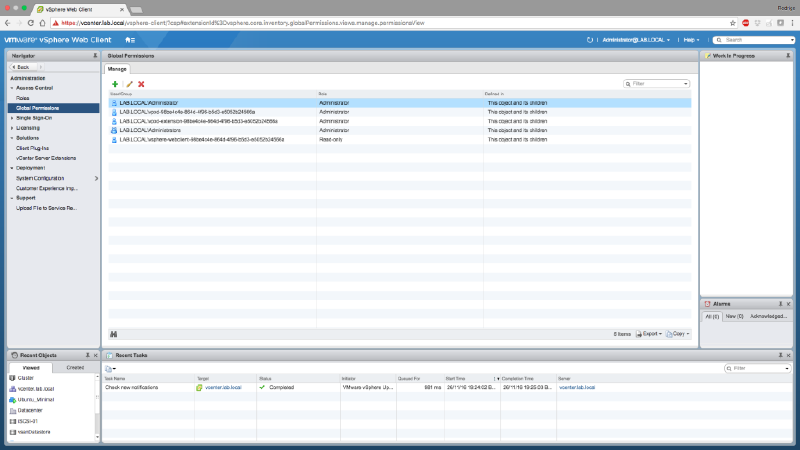Click the vcenter.lab.local target link
800x450 pixels.
pyautogui.click(x=223, y=386)
